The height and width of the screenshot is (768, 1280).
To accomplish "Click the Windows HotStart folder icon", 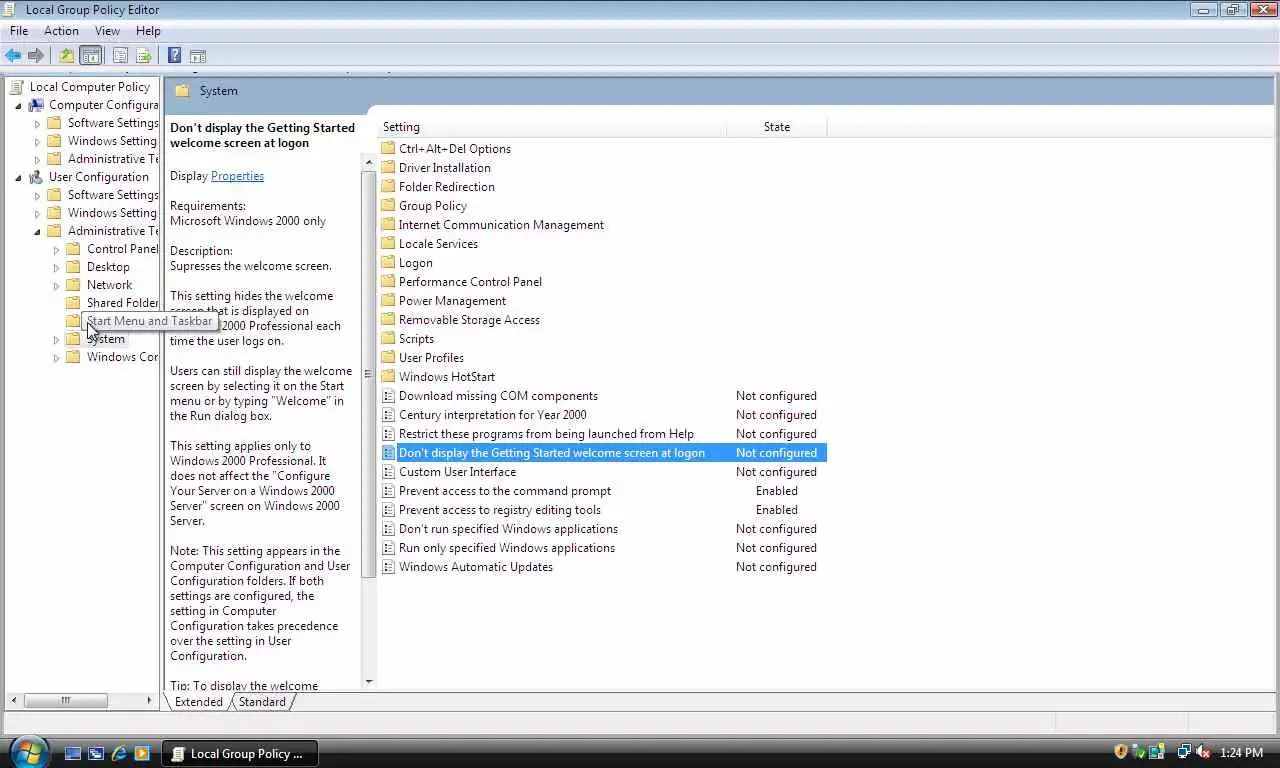I will click(x=389, y=377).
